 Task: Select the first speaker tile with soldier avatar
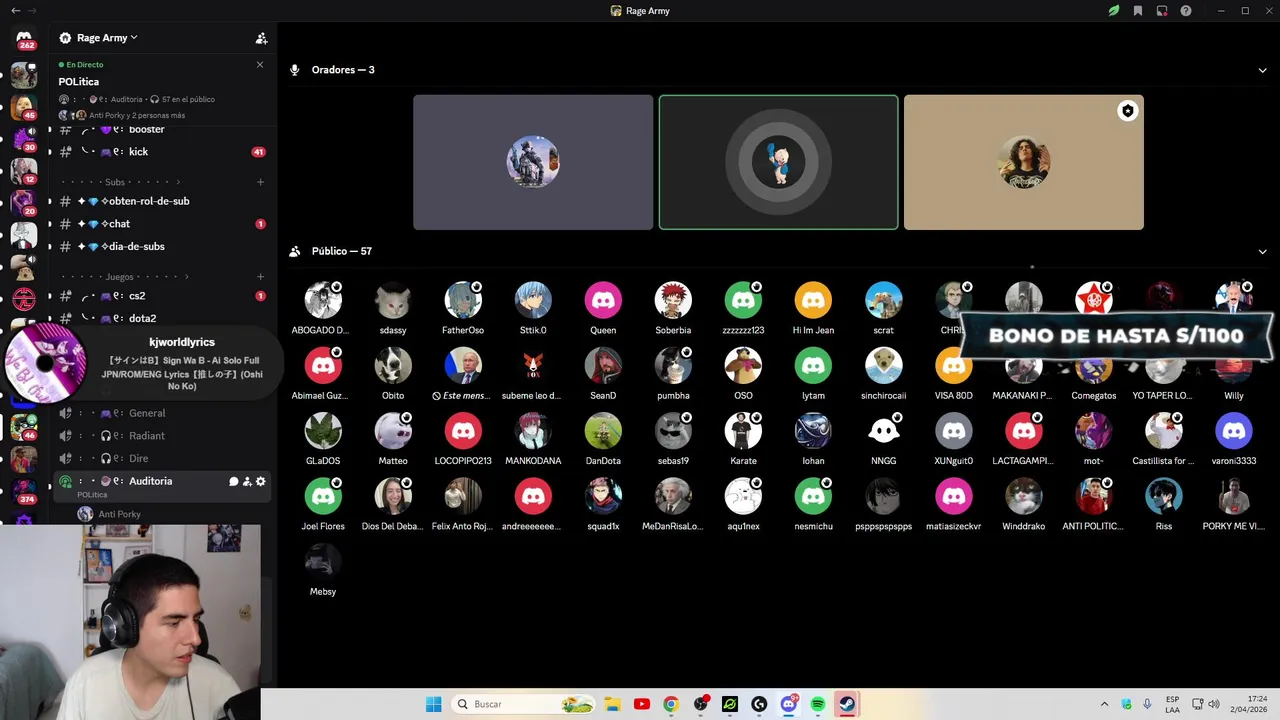(x=533, y=162)
